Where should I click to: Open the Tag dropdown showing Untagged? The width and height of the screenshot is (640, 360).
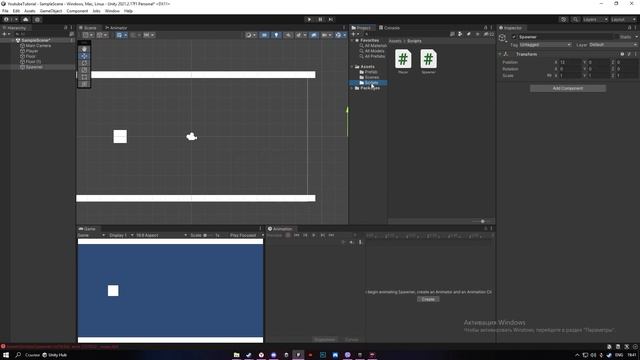pos(545,44)
